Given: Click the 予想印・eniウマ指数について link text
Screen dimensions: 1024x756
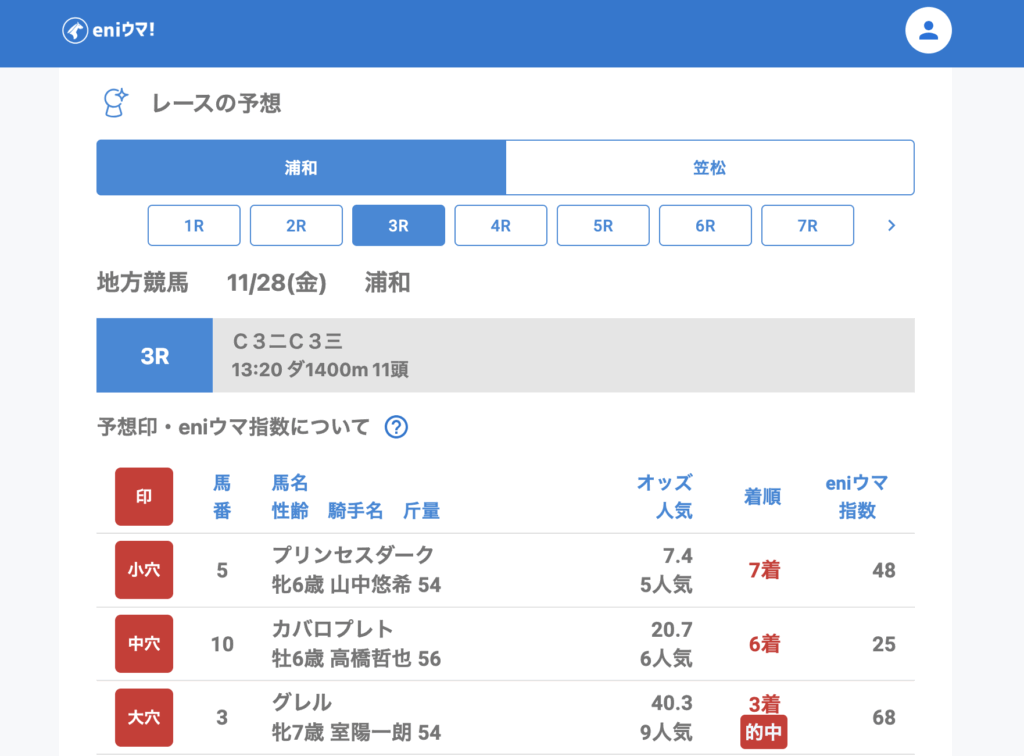Looking at the screenshot, I should point(233,427).
